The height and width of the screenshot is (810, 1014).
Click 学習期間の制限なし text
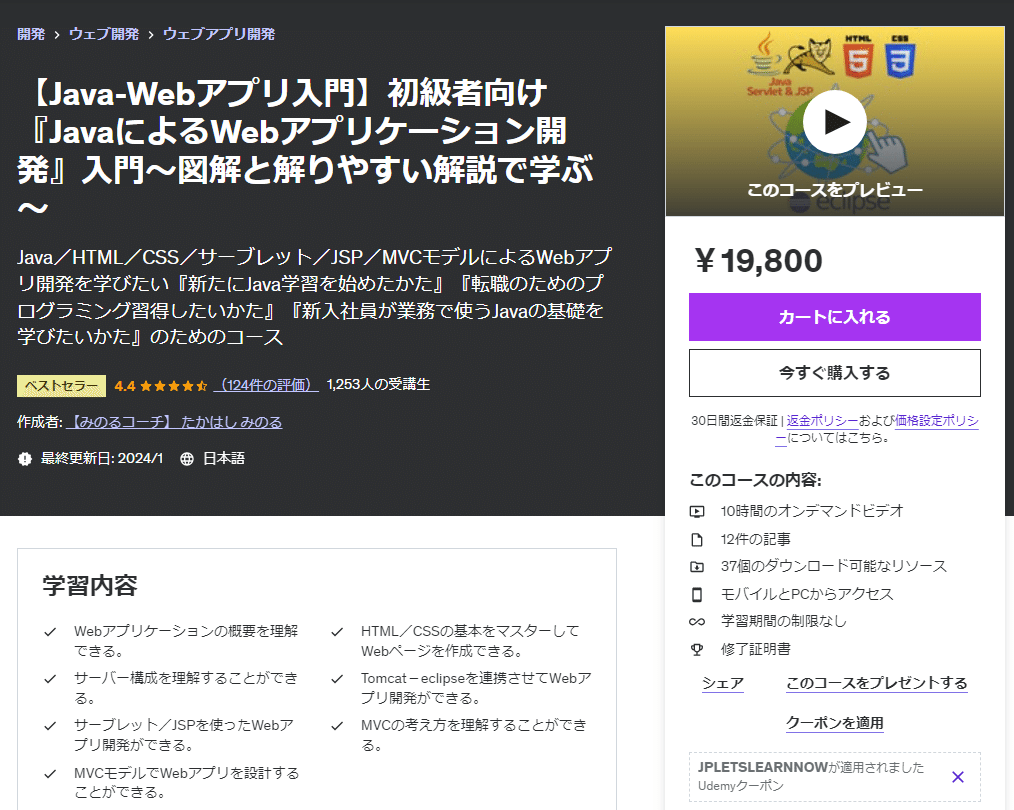[783, 621]
